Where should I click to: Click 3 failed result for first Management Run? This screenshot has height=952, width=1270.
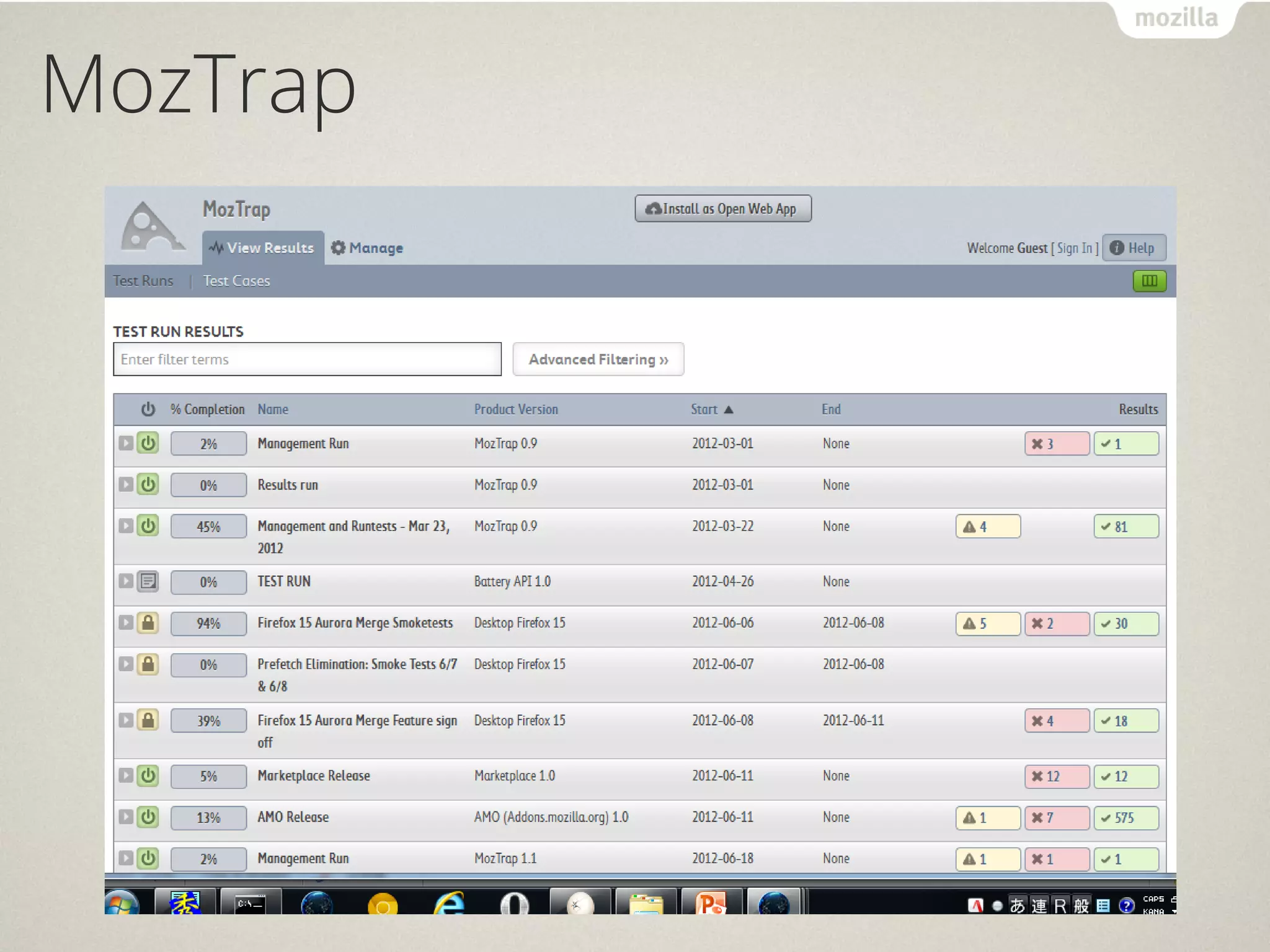click(x=1057, y=444)
